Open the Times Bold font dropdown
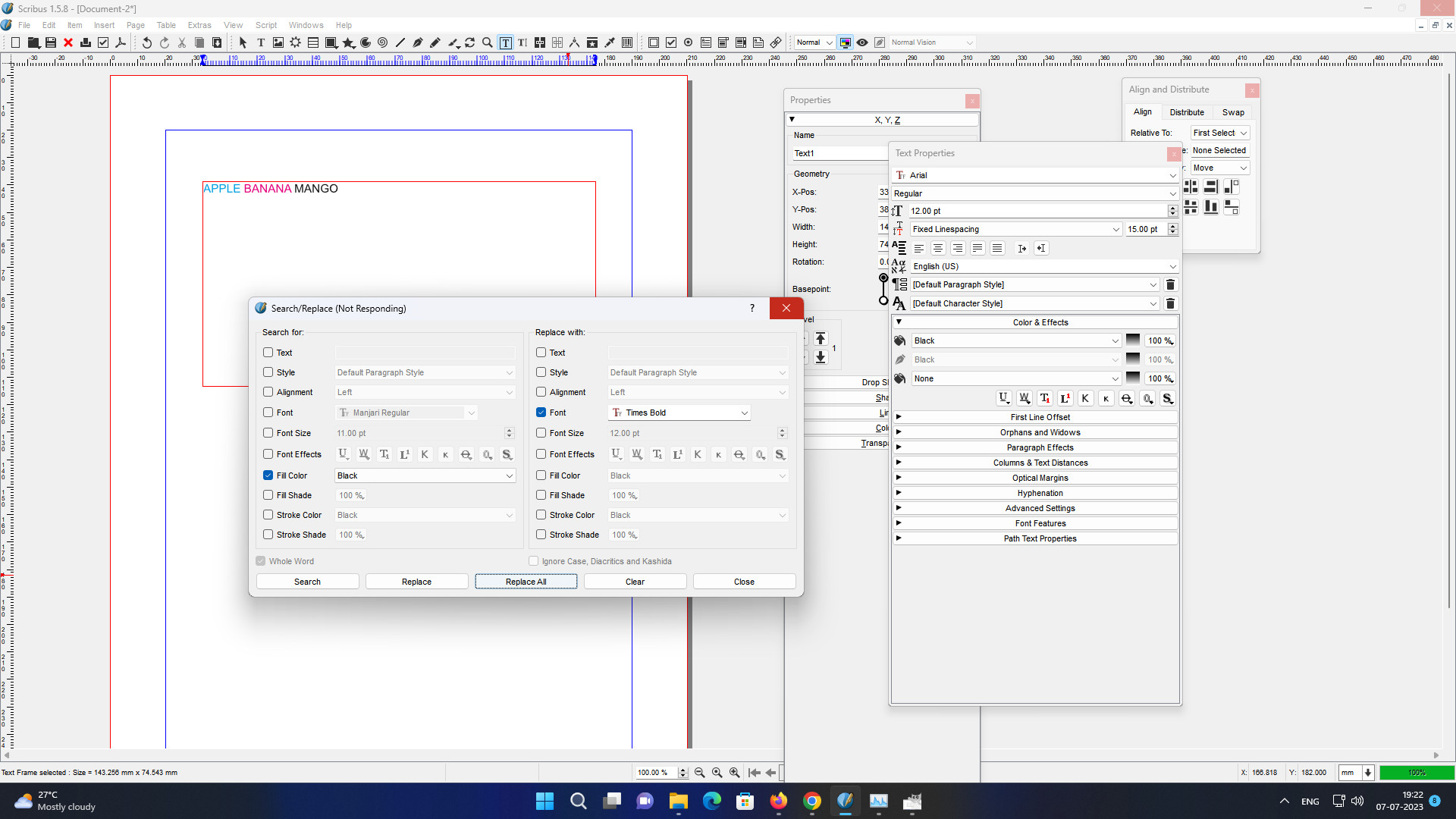1456x819 pixels. coord(744,413)
